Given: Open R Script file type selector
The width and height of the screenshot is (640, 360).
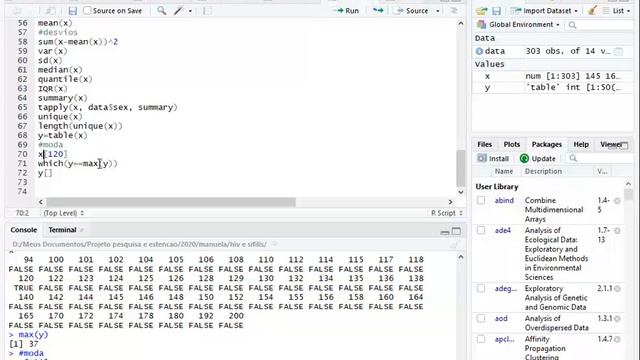Looking at the screenshot, I should click(x=447, y=213).
